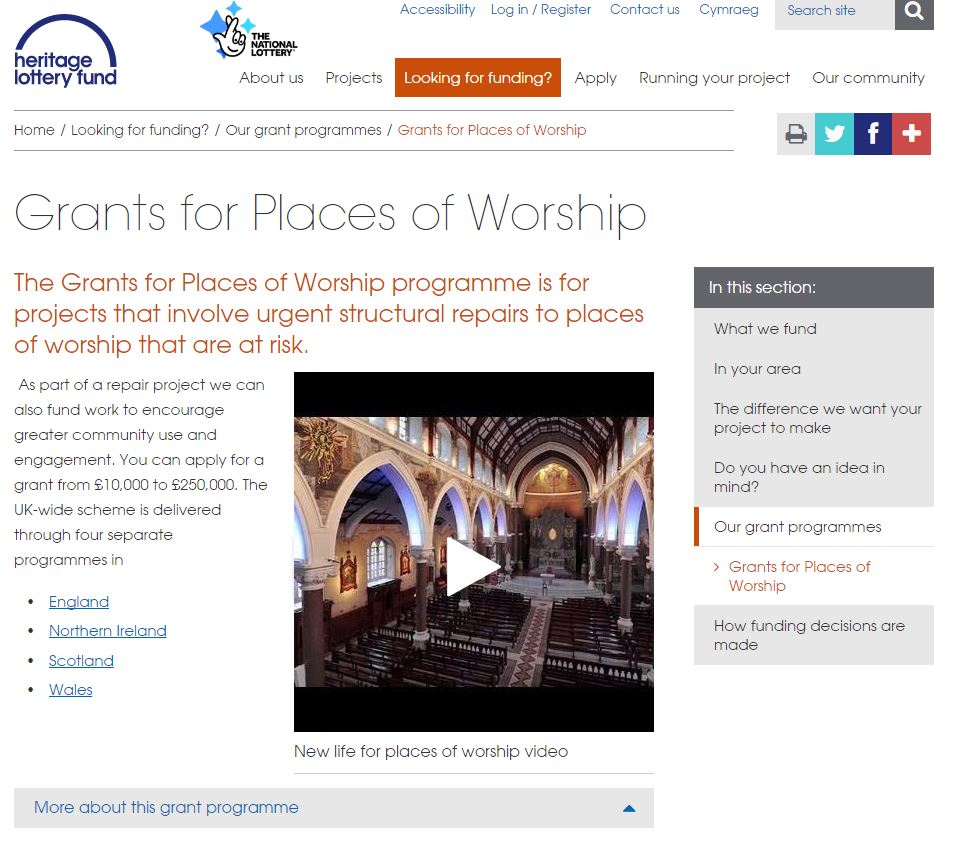The height and width of the screenshot is (847, 965).
Task: Click the National Lottery crossed-fingers logo
Action: (x=248, y=32)
